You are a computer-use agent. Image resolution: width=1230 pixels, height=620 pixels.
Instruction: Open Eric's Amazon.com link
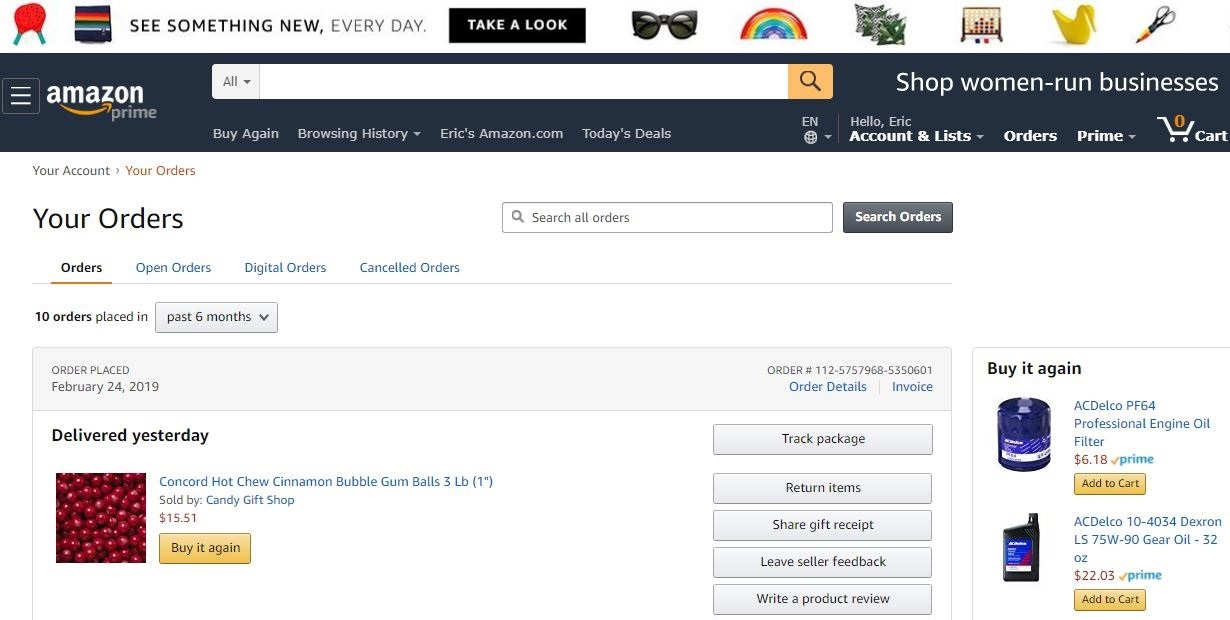(x=502, y=133)
